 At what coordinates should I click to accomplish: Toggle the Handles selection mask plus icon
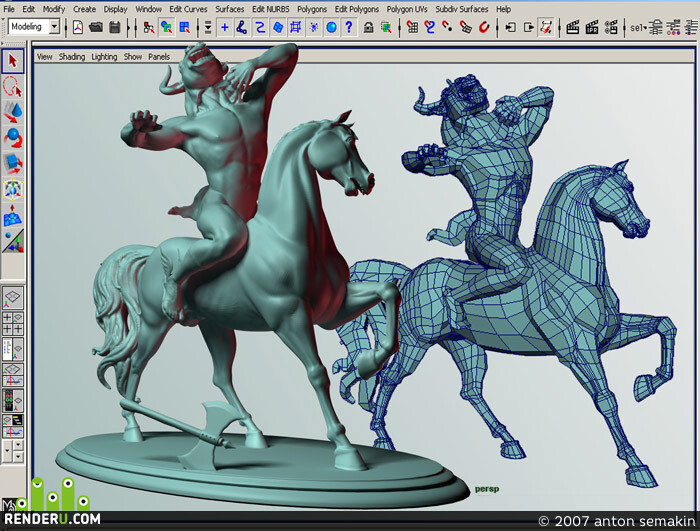(x=225, y=28)
